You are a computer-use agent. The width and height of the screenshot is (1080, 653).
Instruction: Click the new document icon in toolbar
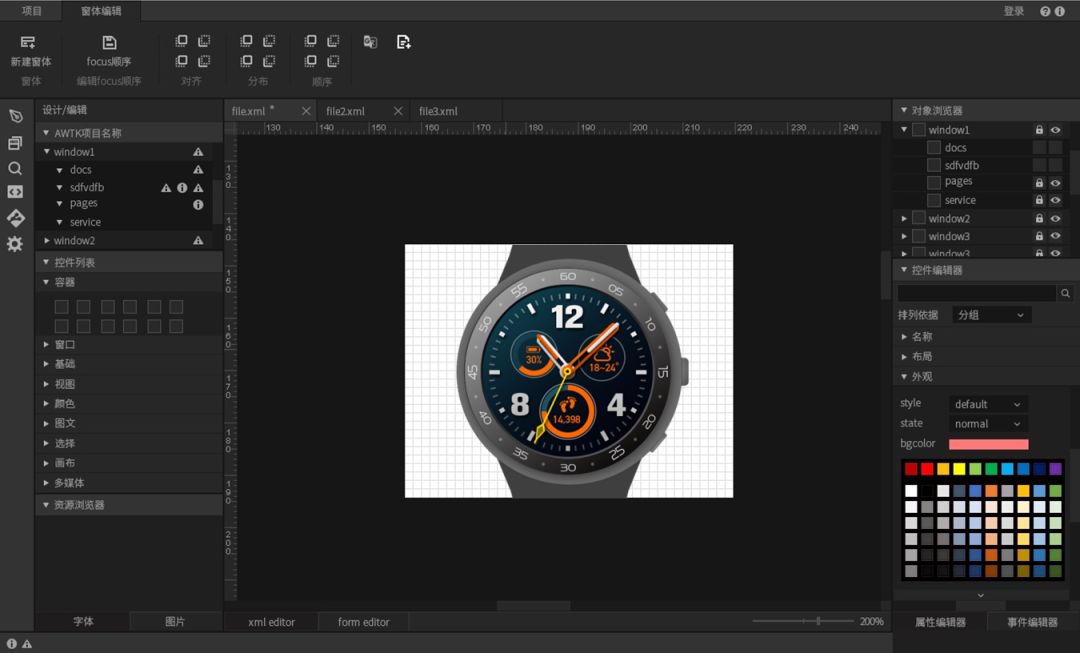(x=404, y=42)
